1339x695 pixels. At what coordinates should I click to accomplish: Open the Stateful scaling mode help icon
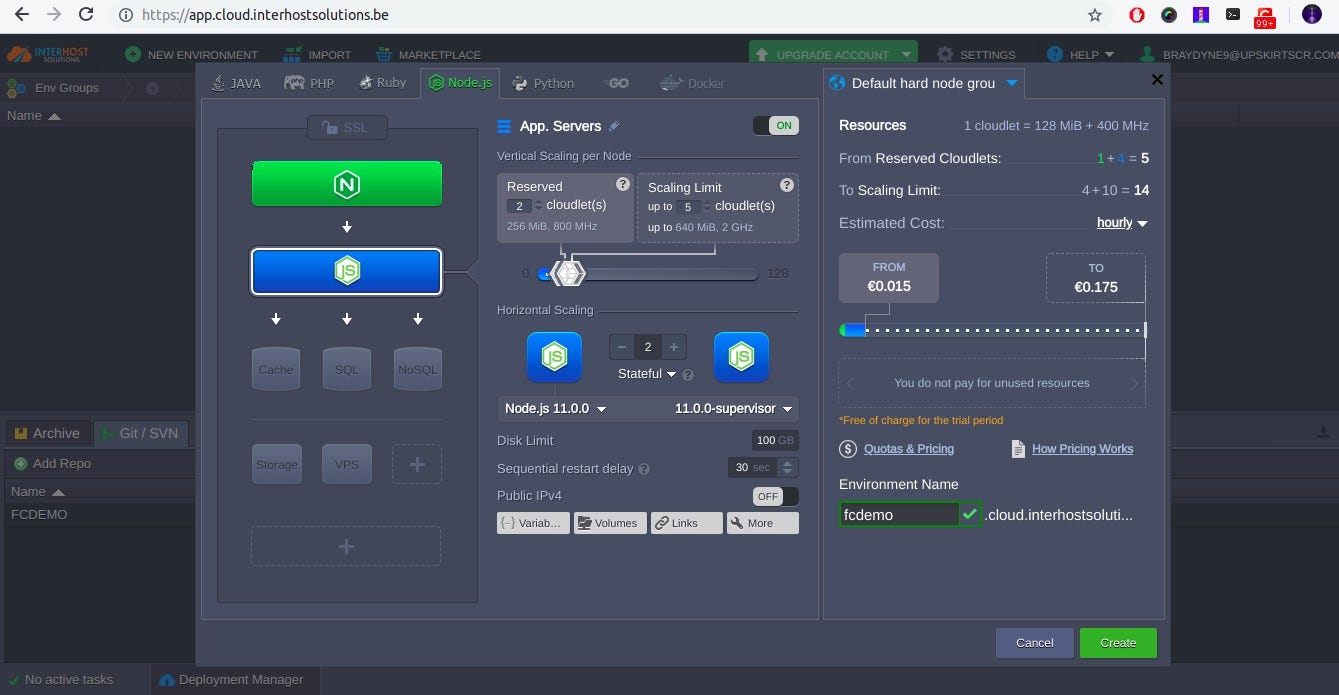point(687,374)
